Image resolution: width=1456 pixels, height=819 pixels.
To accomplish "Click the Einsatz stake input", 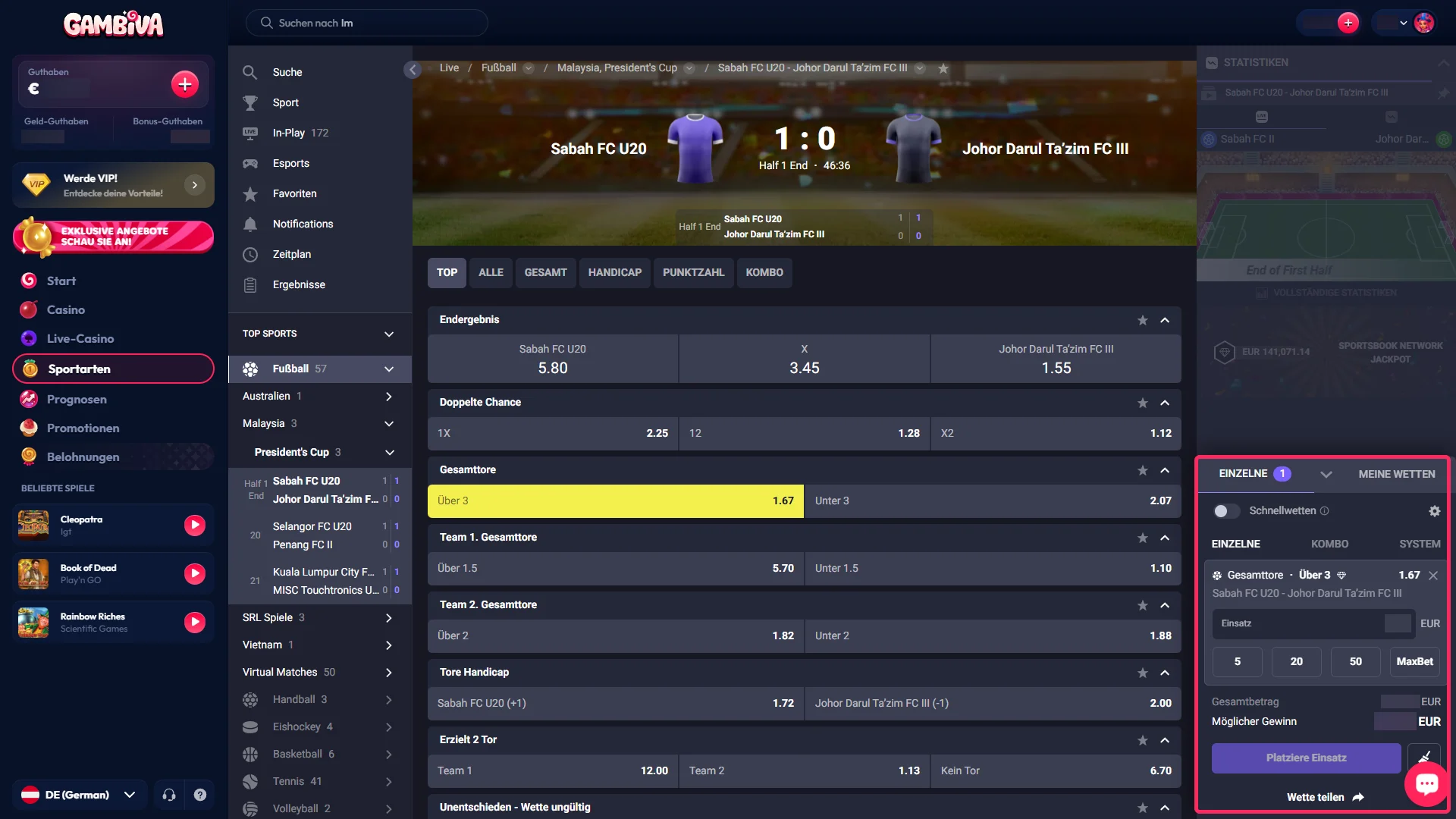I will click(x=1313, y=624).
